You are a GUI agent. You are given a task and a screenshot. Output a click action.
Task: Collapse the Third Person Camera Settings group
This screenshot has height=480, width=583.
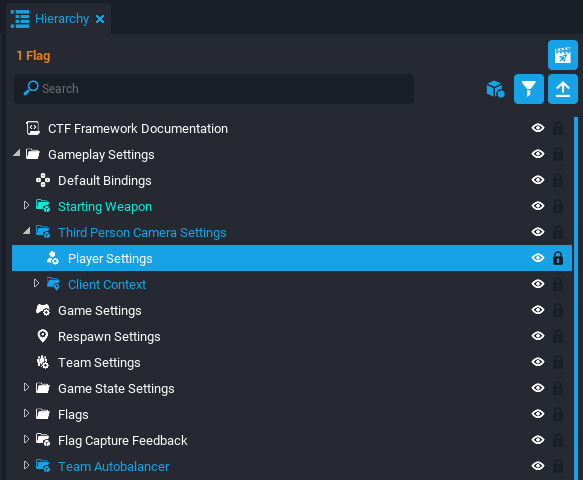click(26, 231)
